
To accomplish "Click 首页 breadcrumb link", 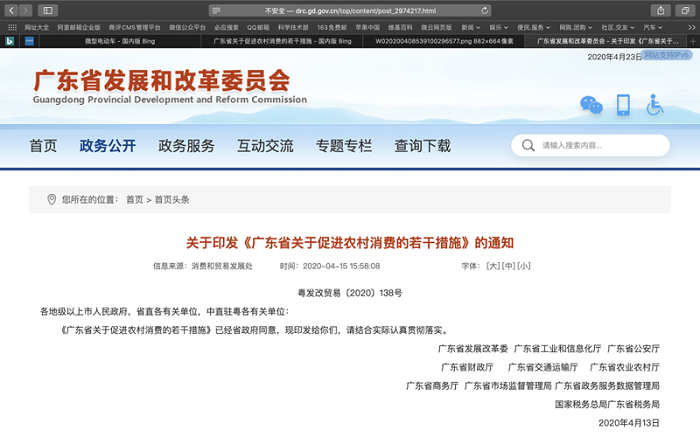I will 134,200.
